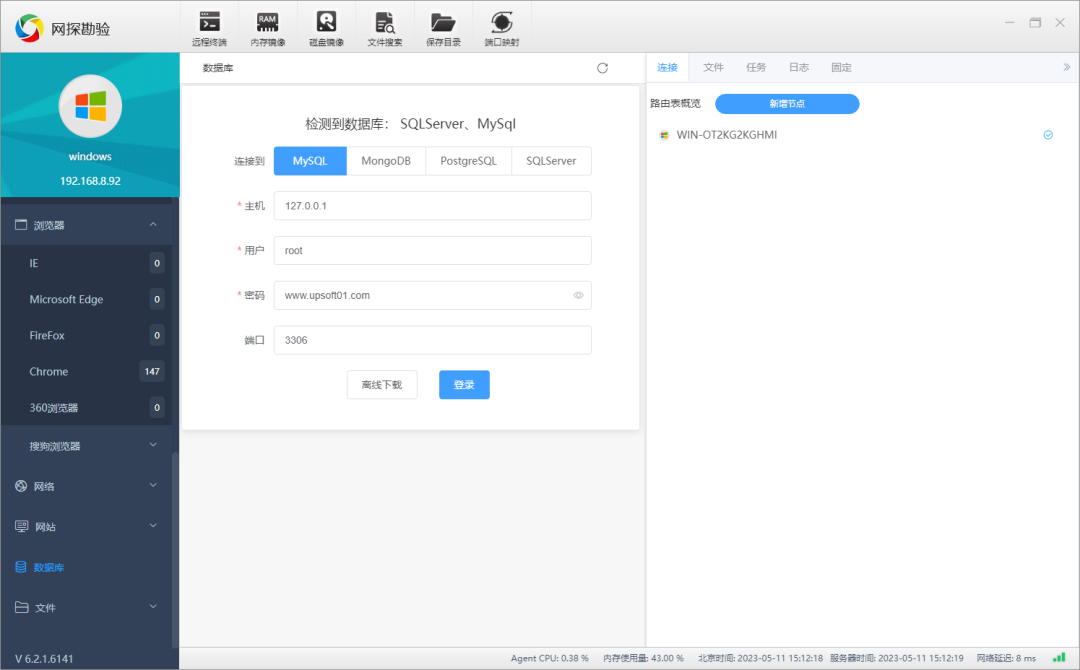The height and width of the screenshot is (670, 1080).
Task: Click the Windows logo avatar
Action: click(90, 106)
